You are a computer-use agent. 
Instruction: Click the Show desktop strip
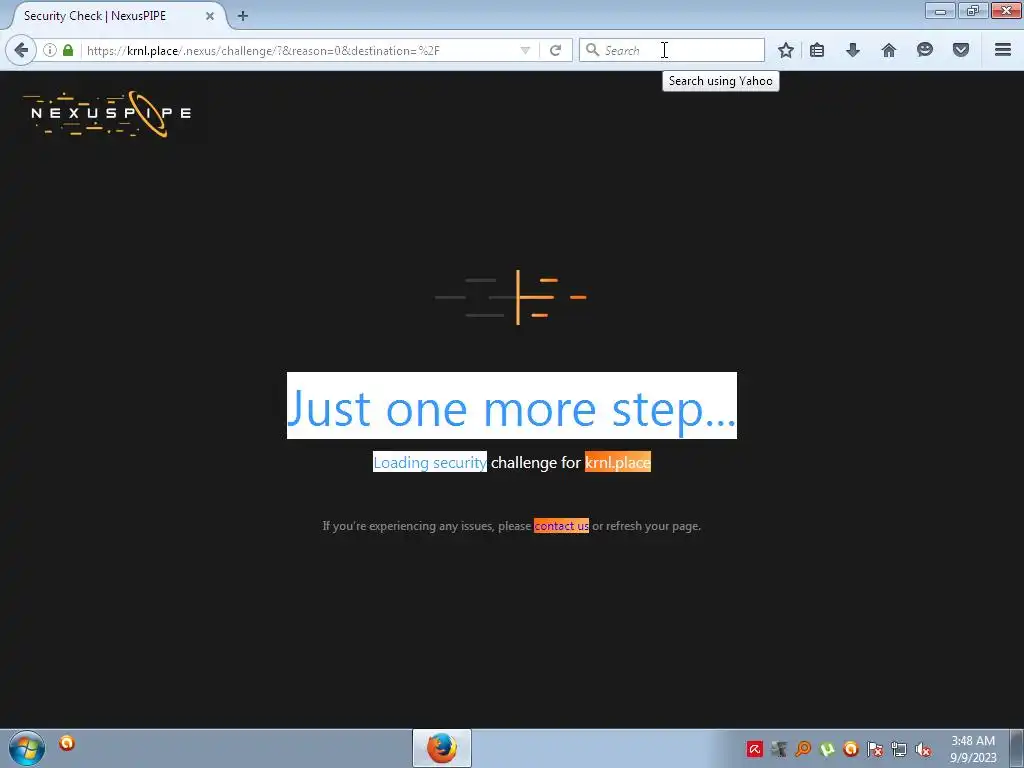coord(1017,748)
